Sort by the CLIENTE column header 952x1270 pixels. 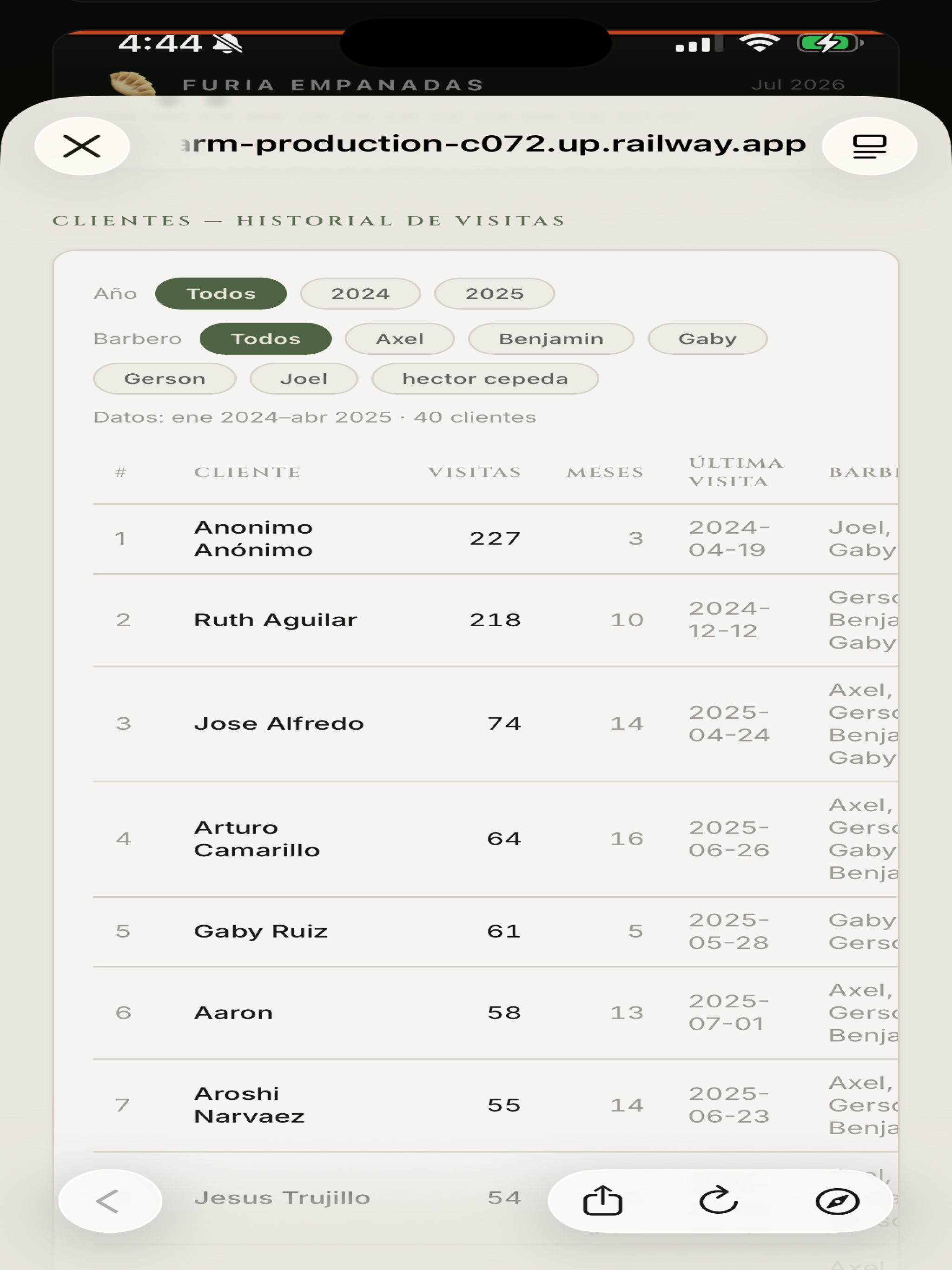(x=247, y=472)
